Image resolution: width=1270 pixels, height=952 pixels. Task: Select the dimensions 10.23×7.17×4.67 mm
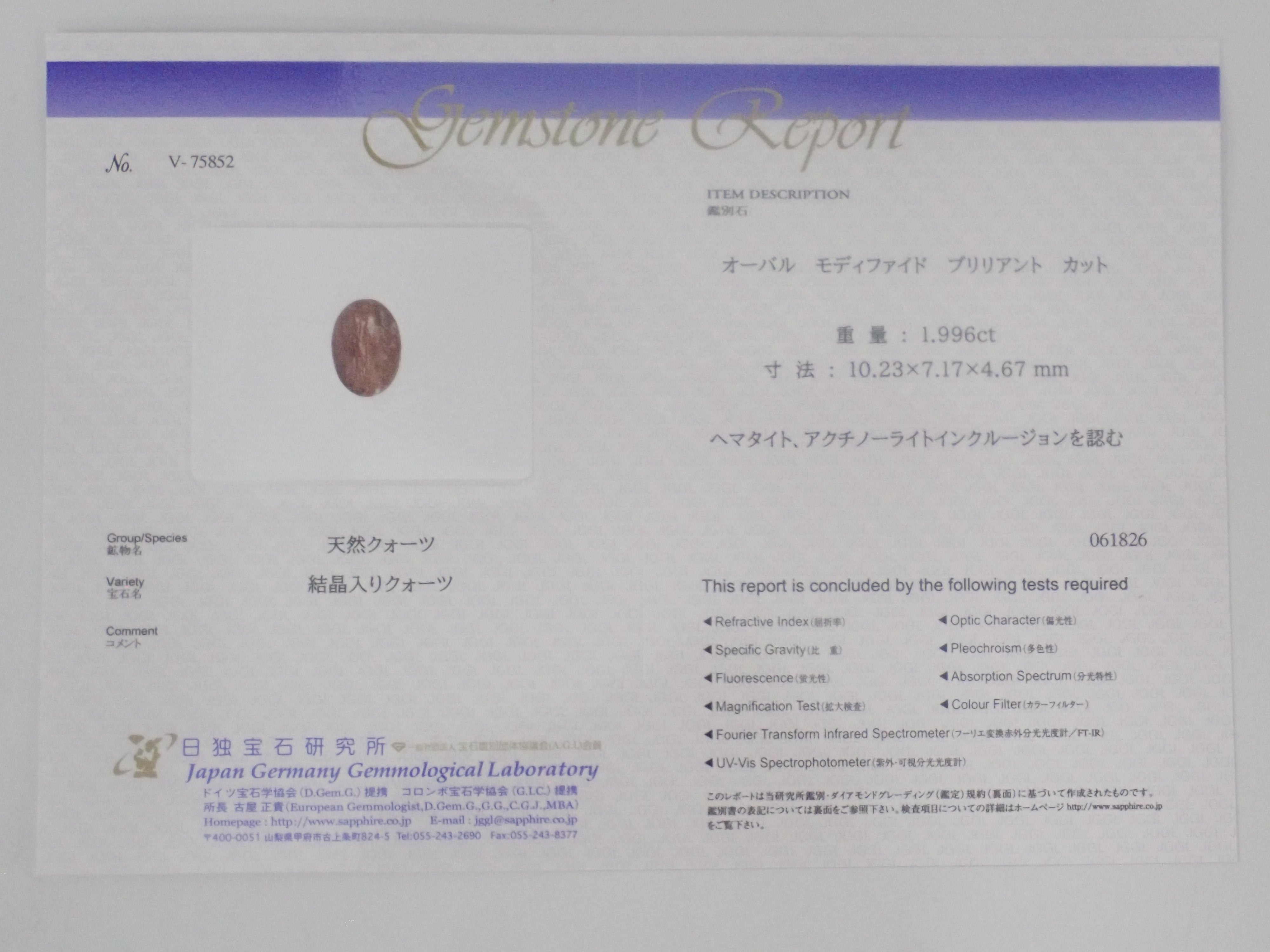click(x=958, y=370)
